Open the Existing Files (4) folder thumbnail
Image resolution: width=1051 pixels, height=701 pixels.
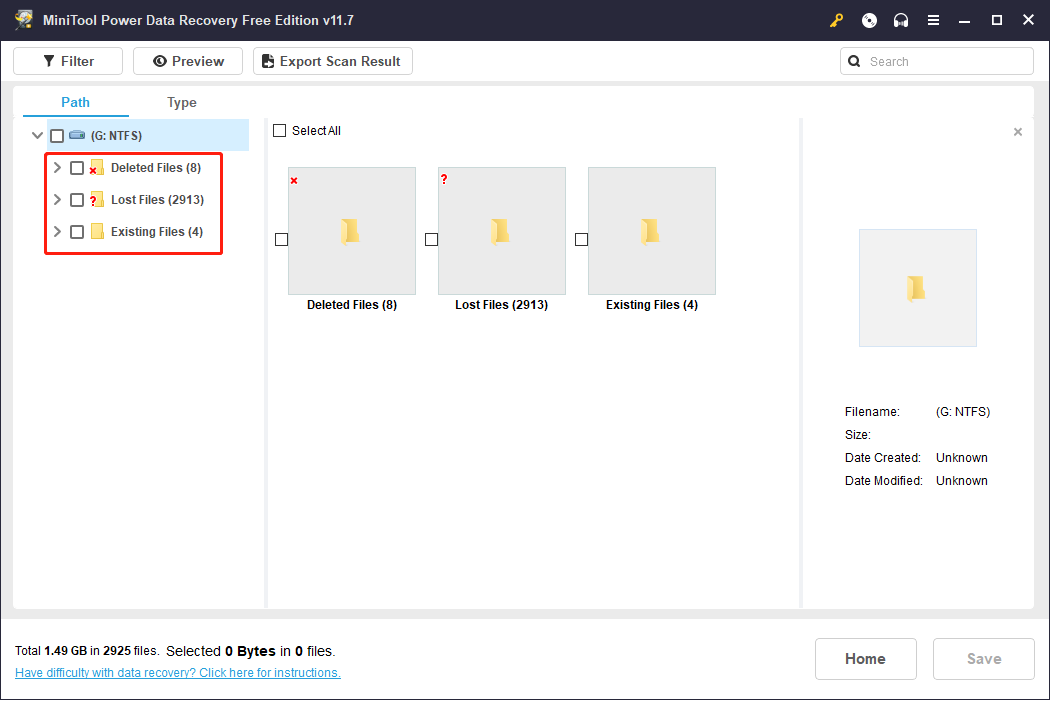click(652, 231)
